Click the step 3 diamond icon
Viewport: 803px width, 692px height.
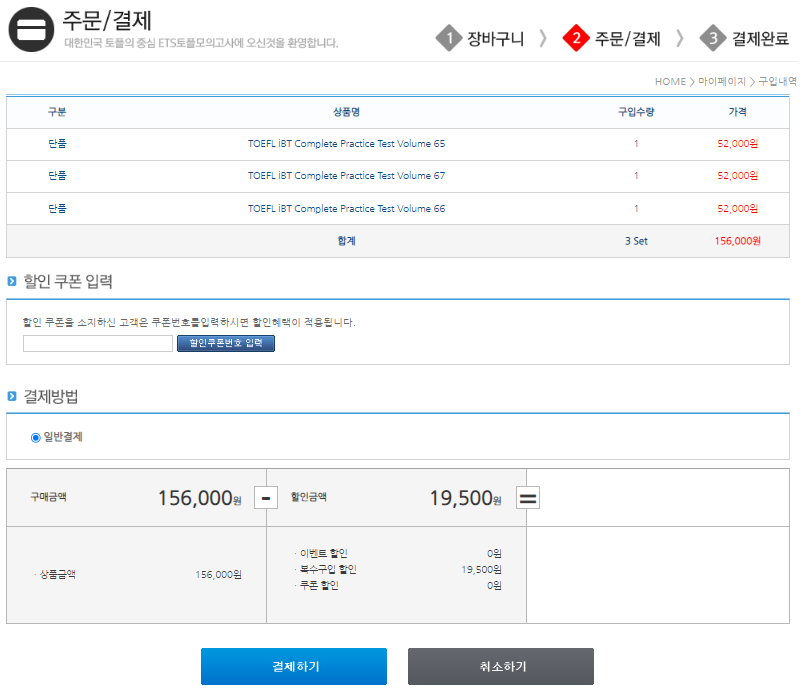click(x=713, y=38)
